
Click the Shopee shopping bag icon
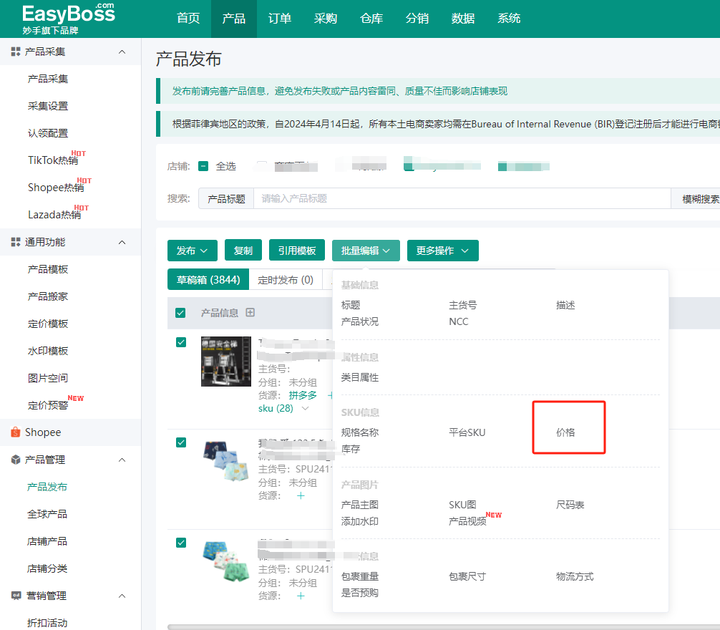click(15, 432)
